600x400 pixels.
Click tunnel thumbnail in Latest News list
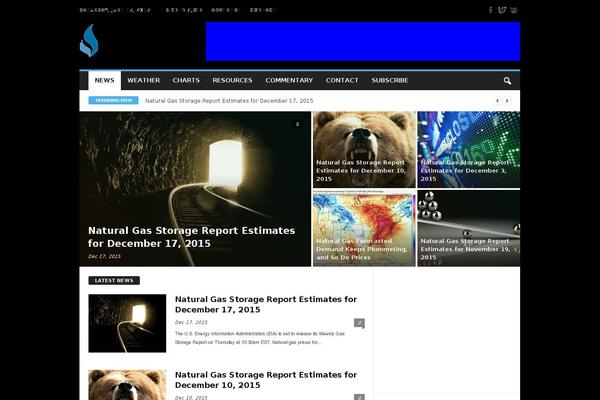[x=127, y=323]
